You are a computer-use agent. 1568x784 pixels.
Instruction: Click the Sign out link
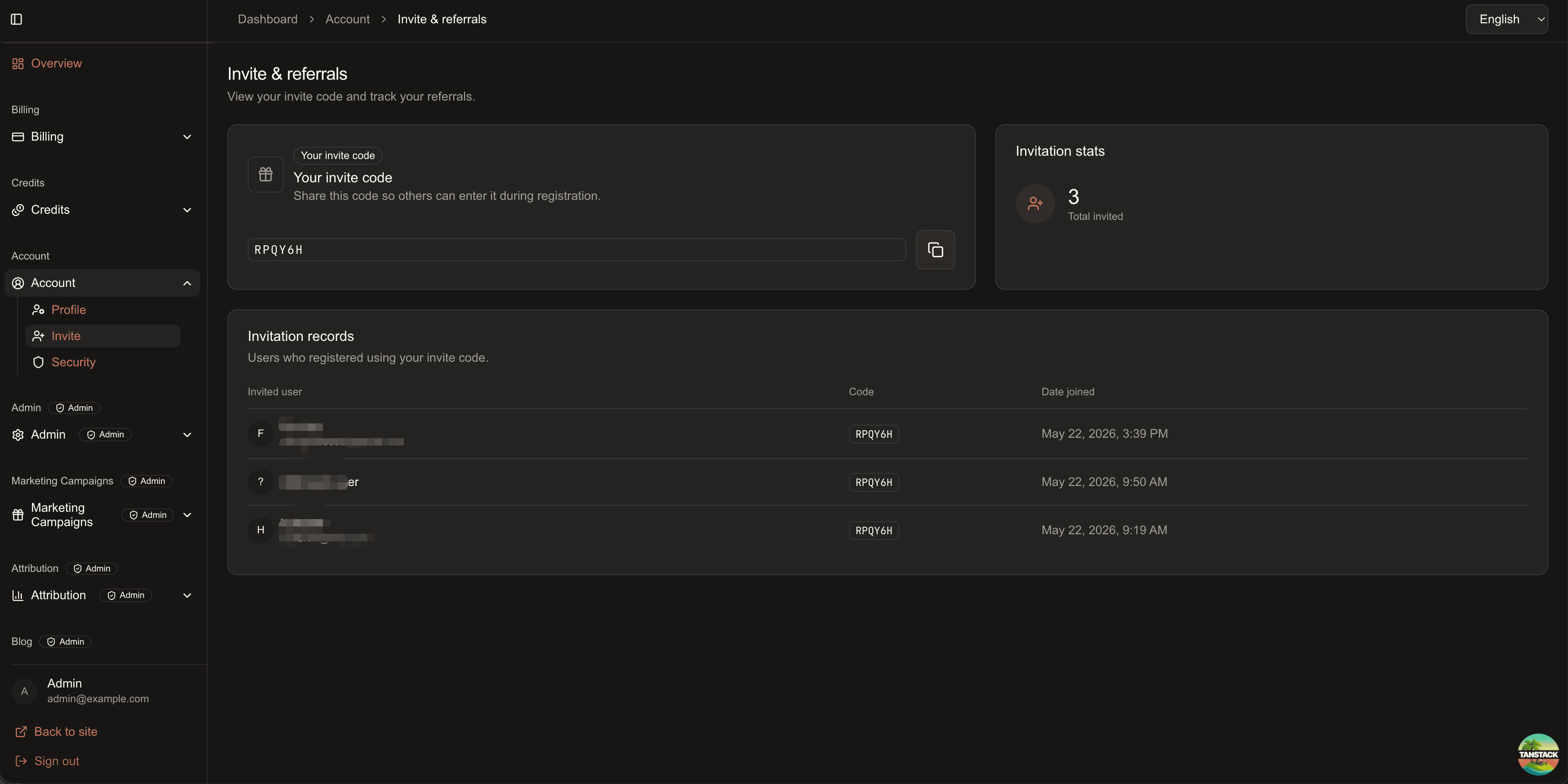(x=47, y=761)
